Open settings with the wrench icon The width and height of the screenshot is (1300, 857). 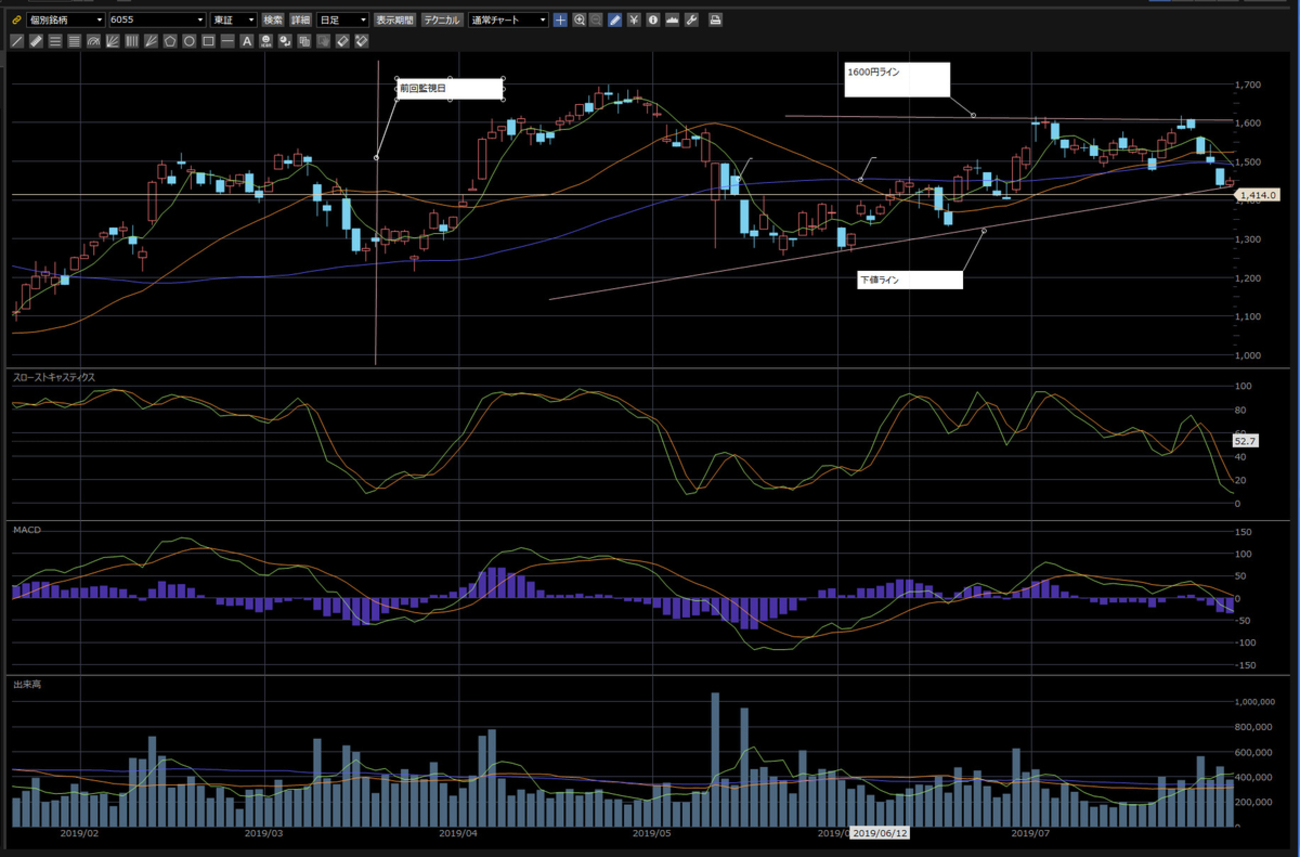click(x=691, y=20)
